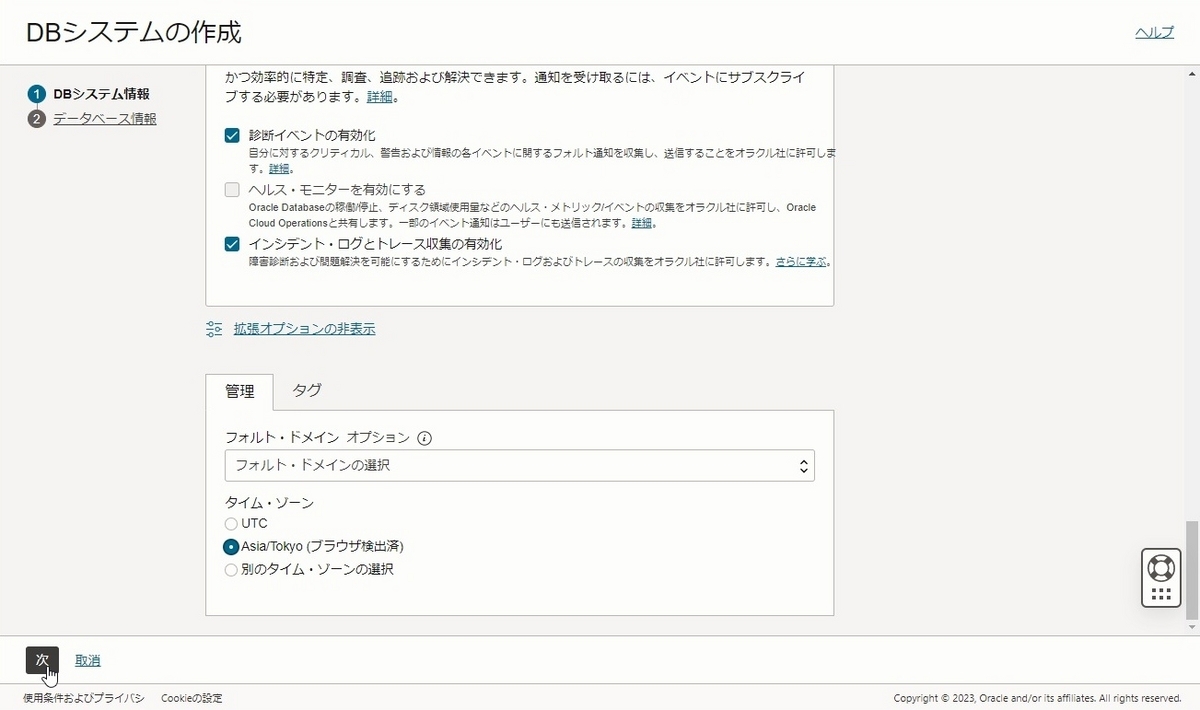Go to step データベース情報

point(106,118)
